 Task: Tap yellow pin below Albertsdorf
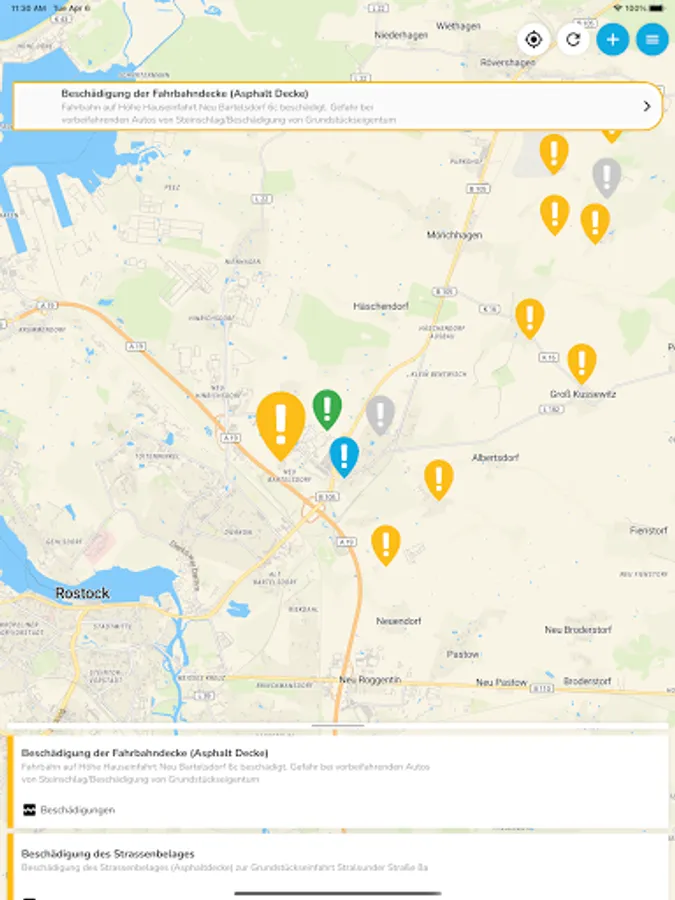click(439, 480)
